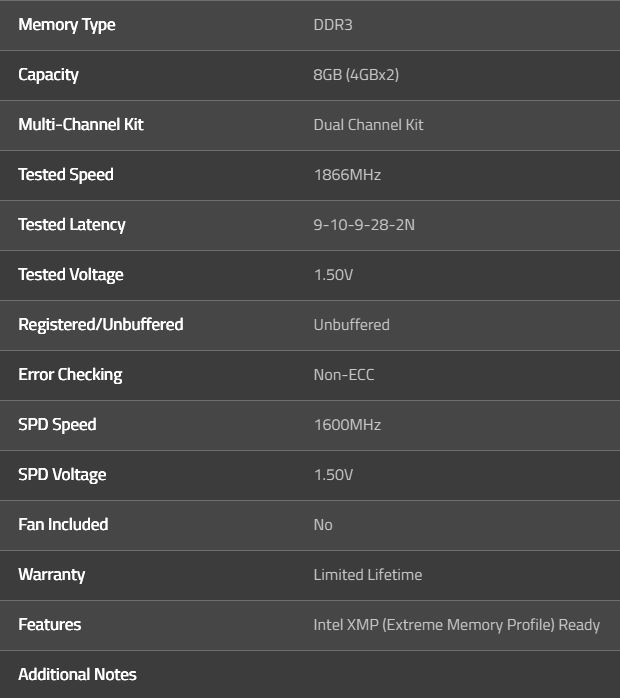620x698 pixels.
Task: Select the Non-ECC value
Action: (x=344, y=375)
